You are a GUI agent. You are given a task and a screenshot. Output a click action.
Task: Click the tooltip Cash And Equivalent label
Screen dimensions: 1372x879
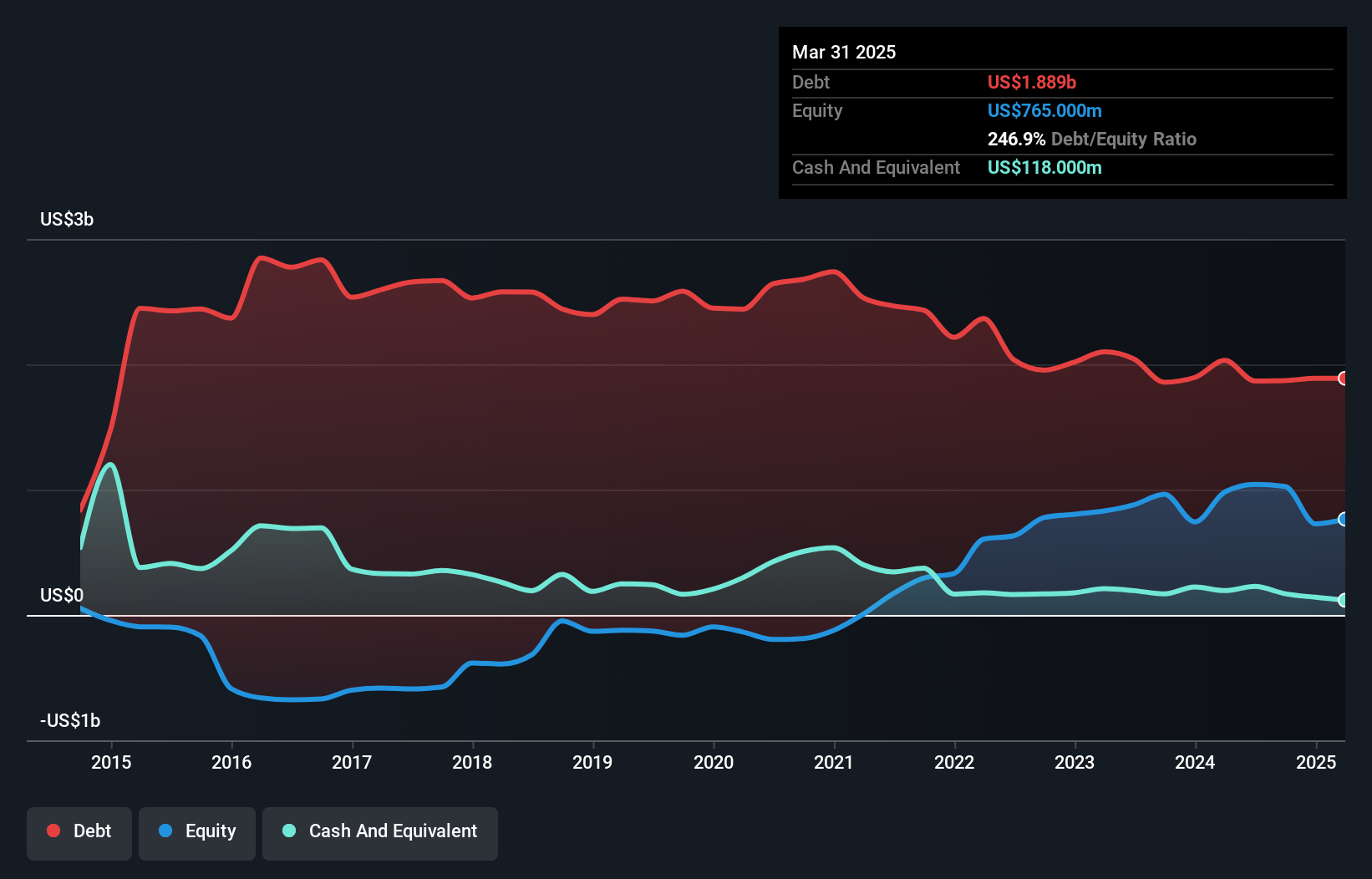tap(876, 167)
